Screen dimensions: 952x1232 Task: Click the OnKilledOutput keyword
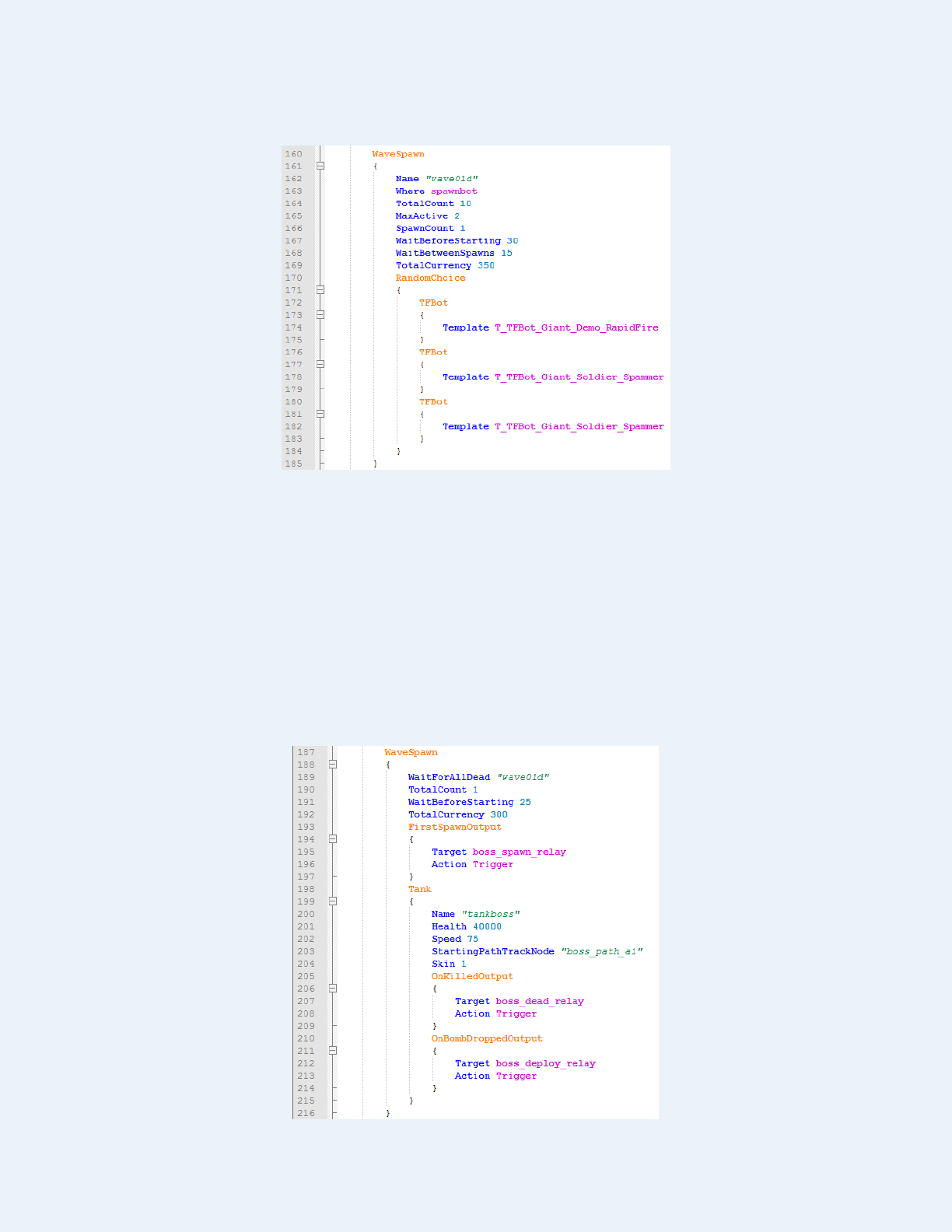[x=473, y=977]
